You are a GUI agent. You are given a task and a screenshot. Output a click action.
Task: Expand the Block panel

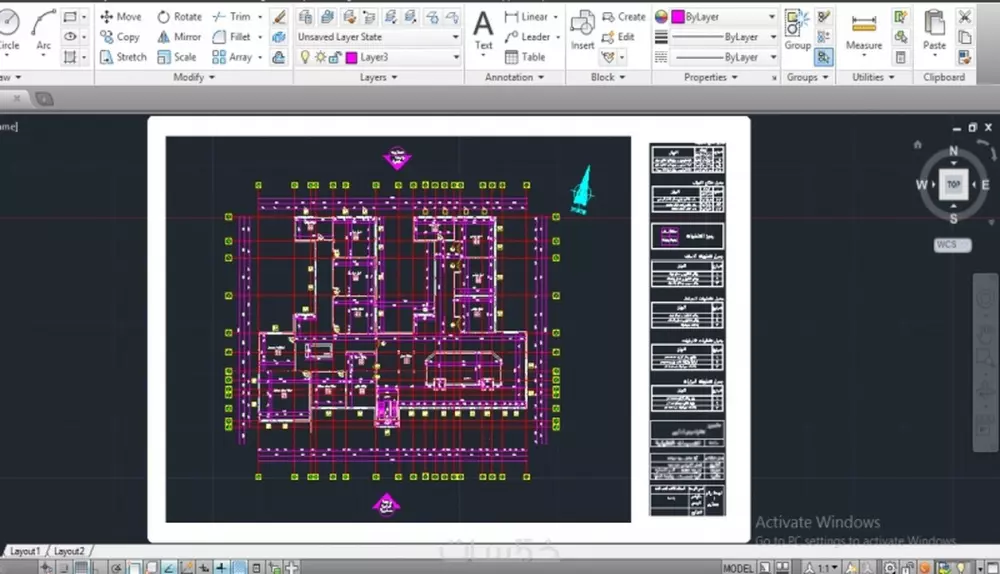pos(608,77)
